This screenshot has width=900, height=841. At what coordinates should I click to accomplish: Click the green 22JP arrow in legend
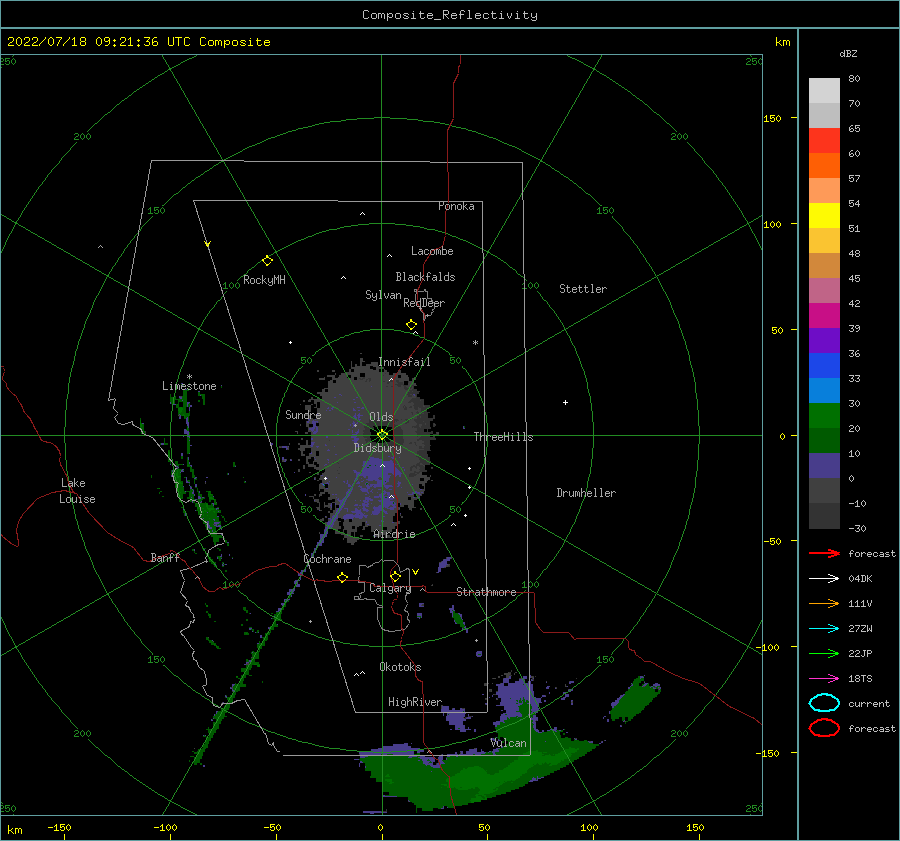point(824,653)
